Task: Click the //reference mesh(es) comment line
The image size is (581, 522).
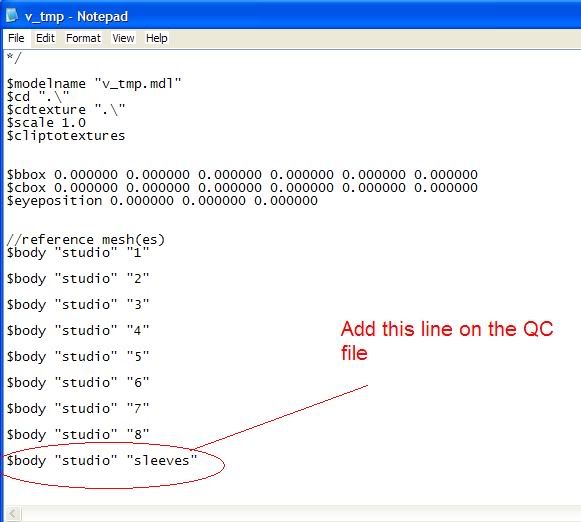Action: [86, 240]
